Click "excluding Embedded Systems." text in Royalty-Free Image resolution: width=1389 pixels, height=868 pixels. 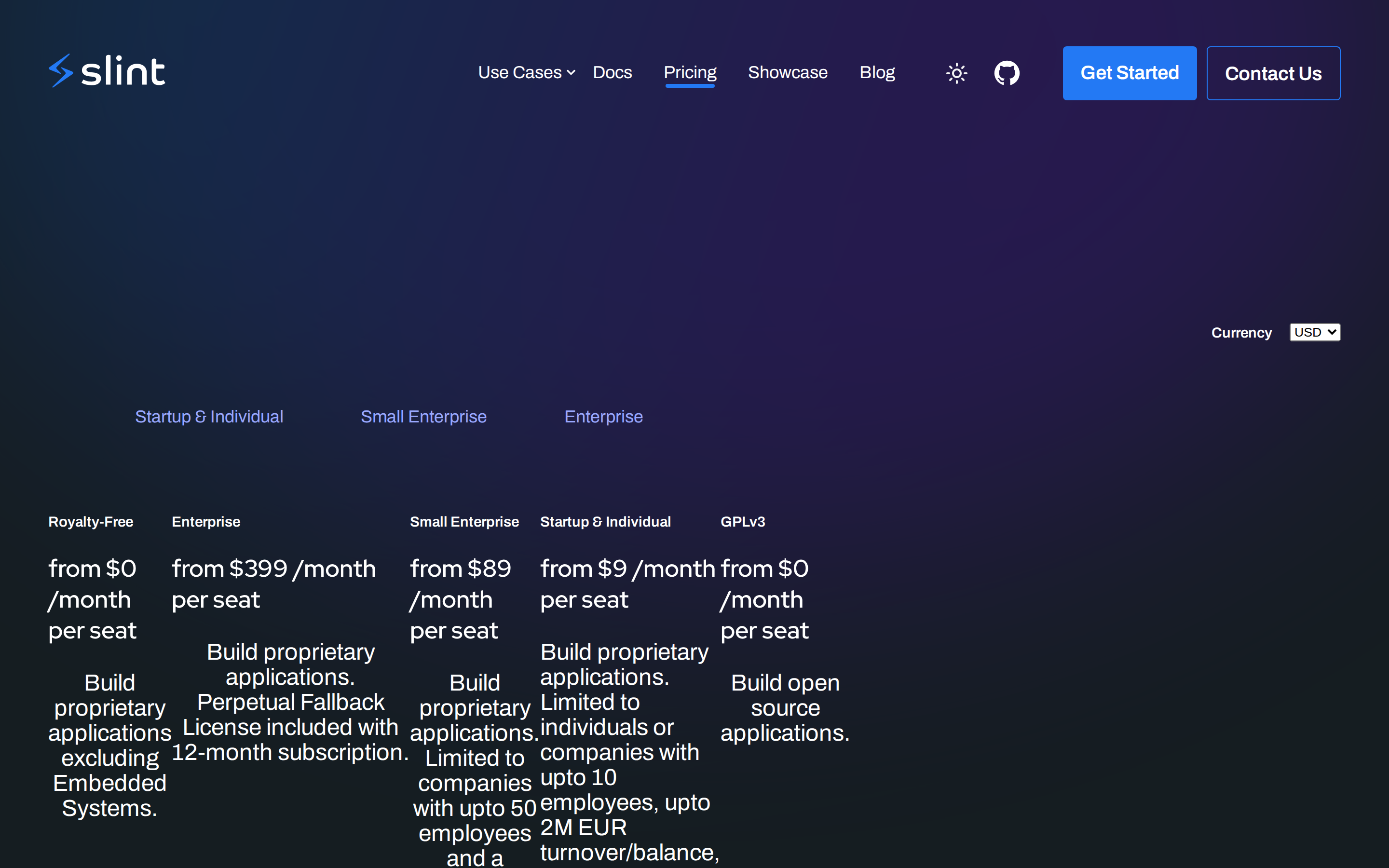coord(109,783)
